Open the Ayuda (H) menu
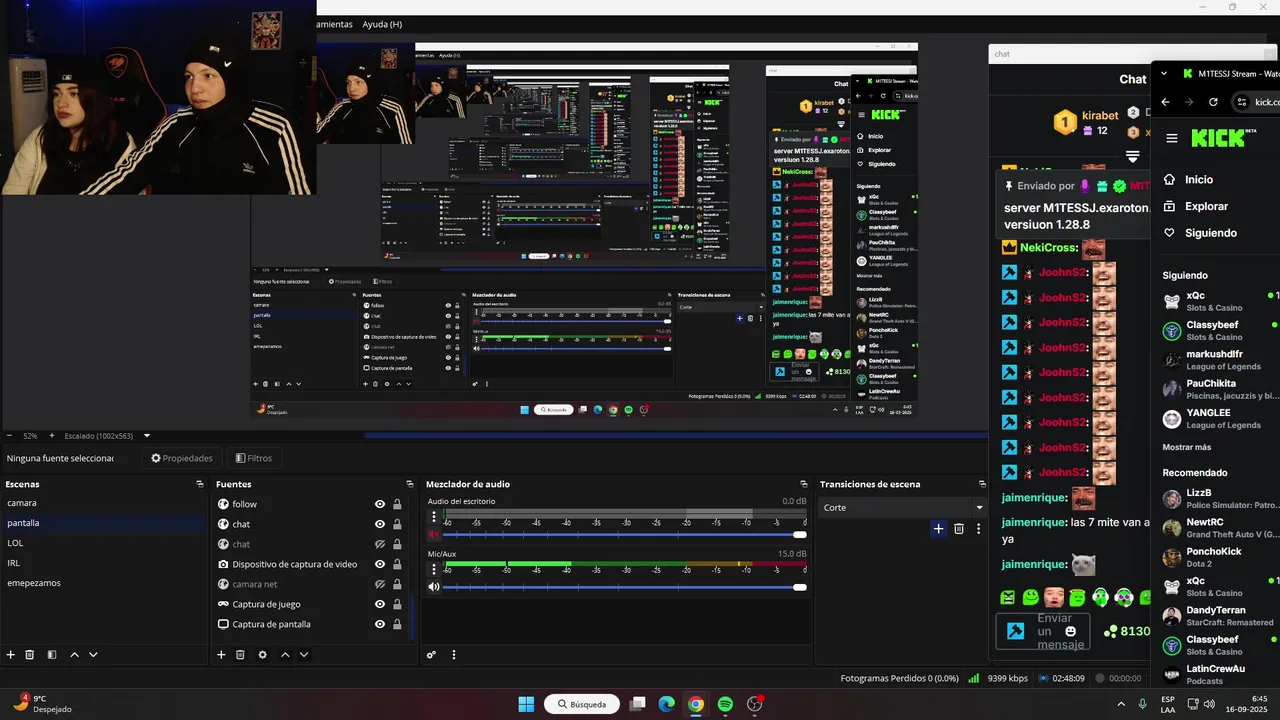The width and height of the screenshot is (1280, 720). pos(382,24)
